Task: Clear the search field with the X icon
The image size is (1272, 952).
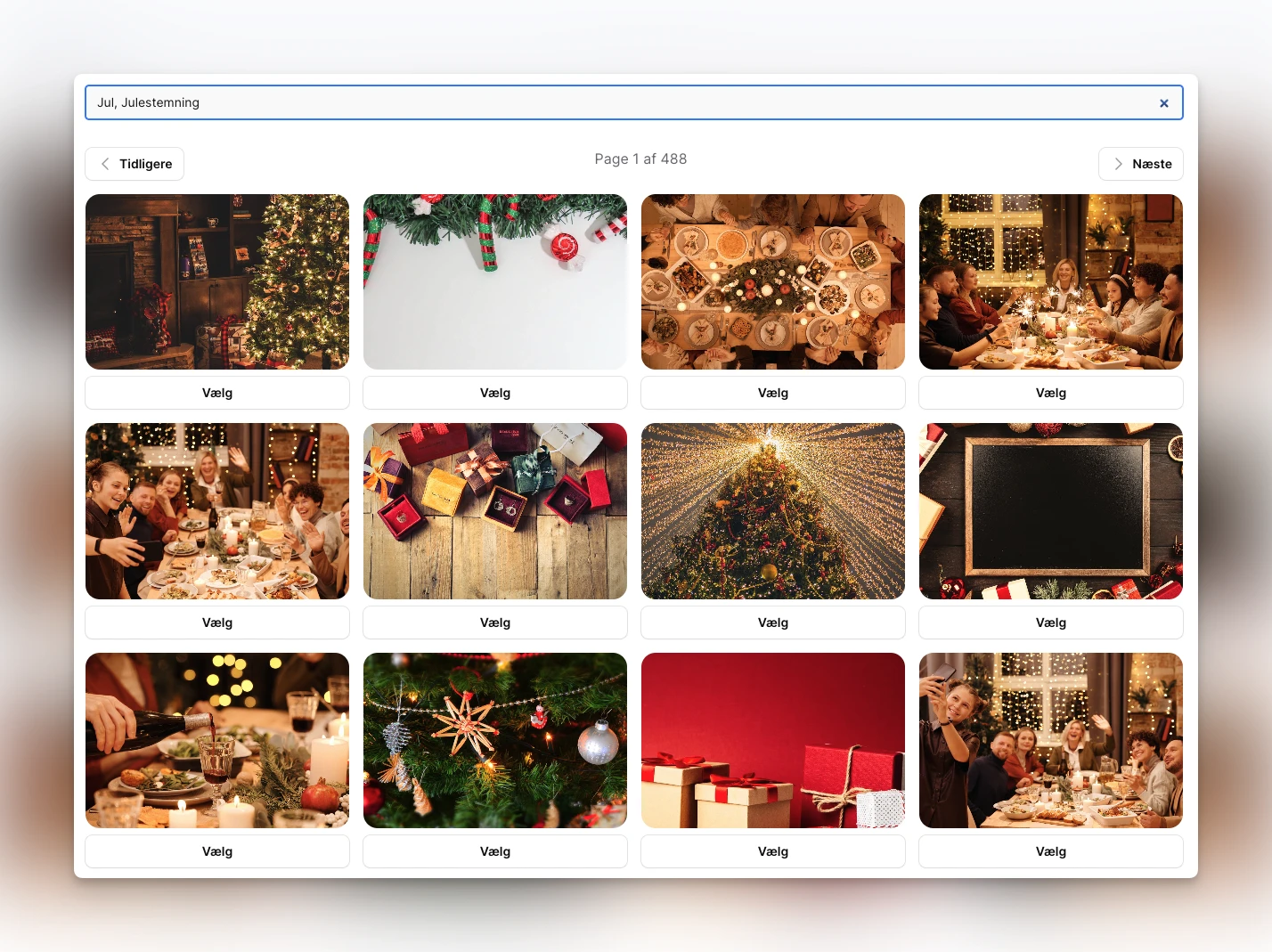Action: point(1163,103)
